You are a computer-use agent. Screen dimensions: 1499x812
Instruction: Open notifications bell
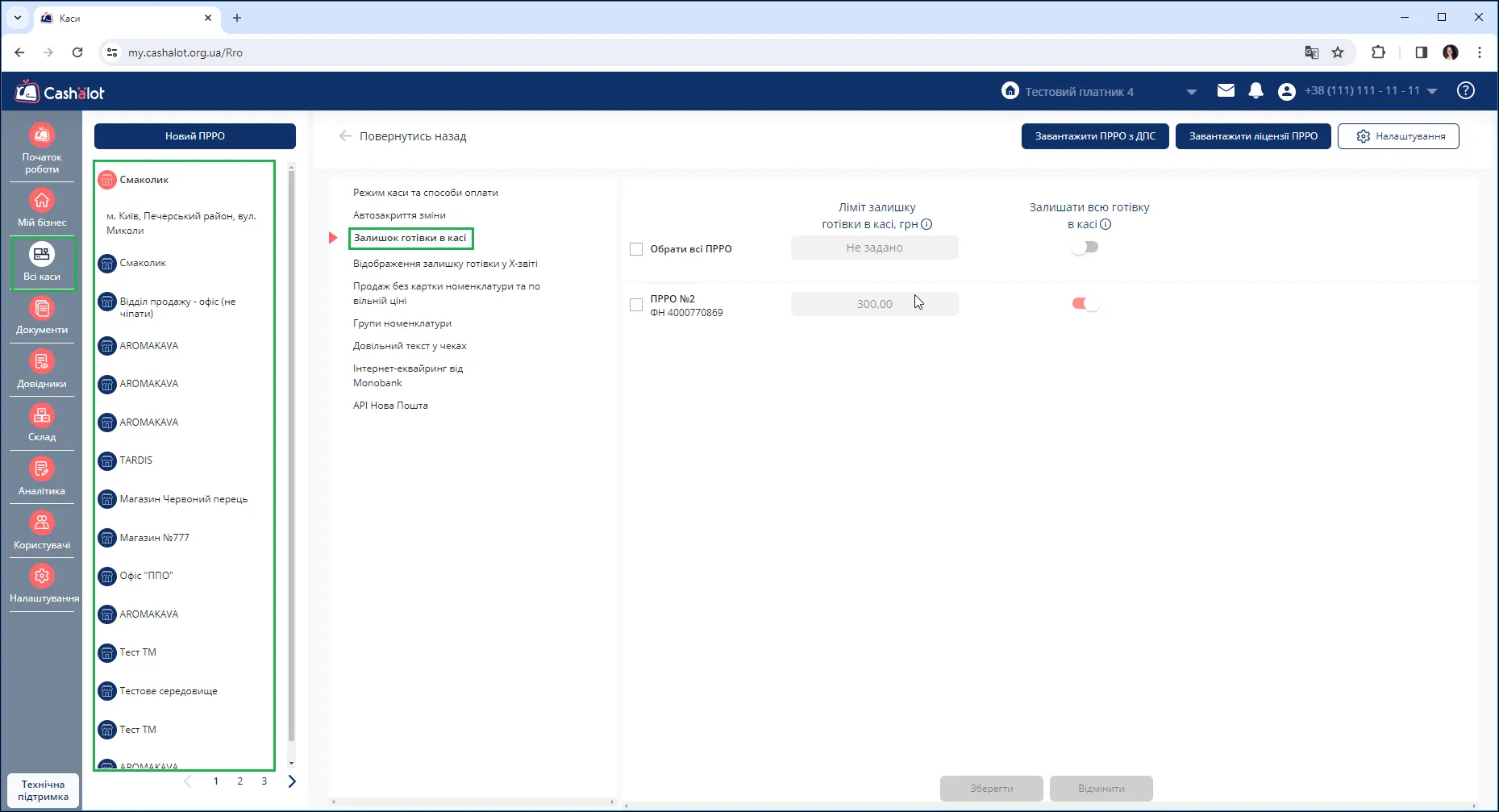pyautogui.click(x=1255, y=90)
